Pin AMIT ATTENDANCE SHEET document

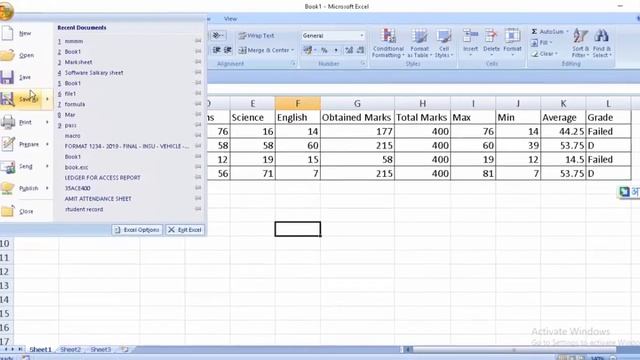(198, 198)
